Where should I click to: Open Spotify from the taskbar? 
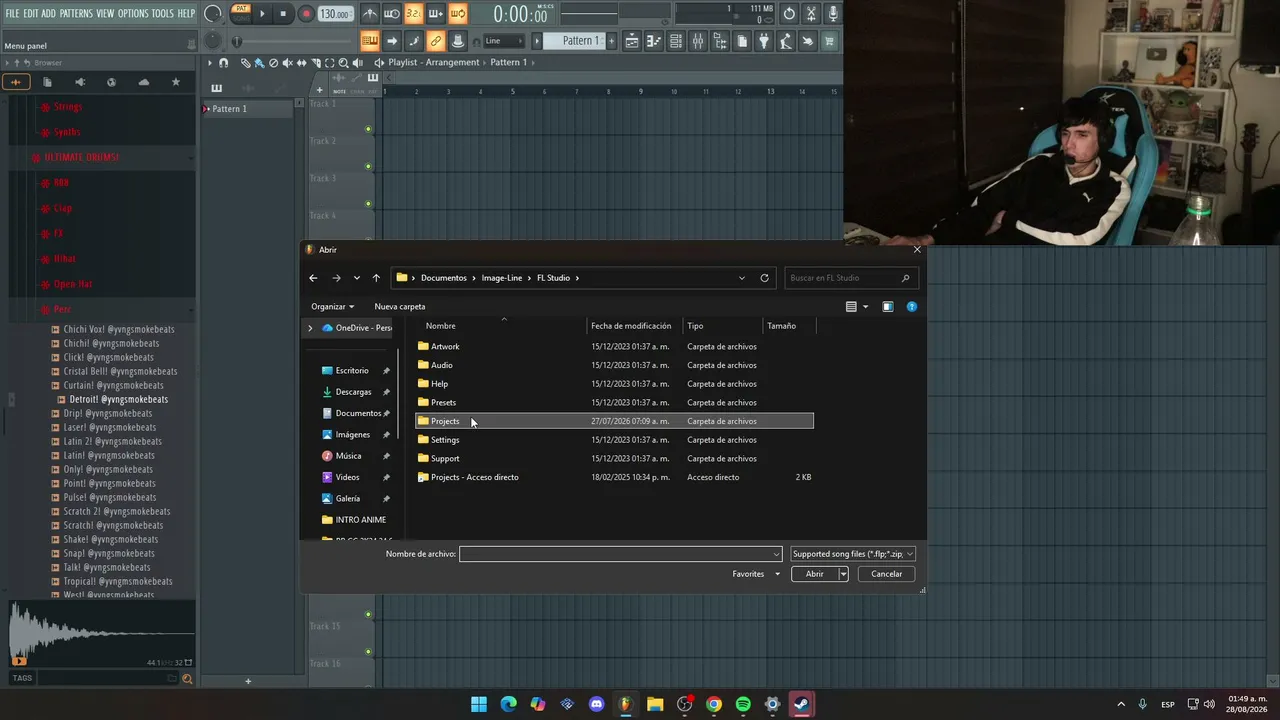pos(743,705)
